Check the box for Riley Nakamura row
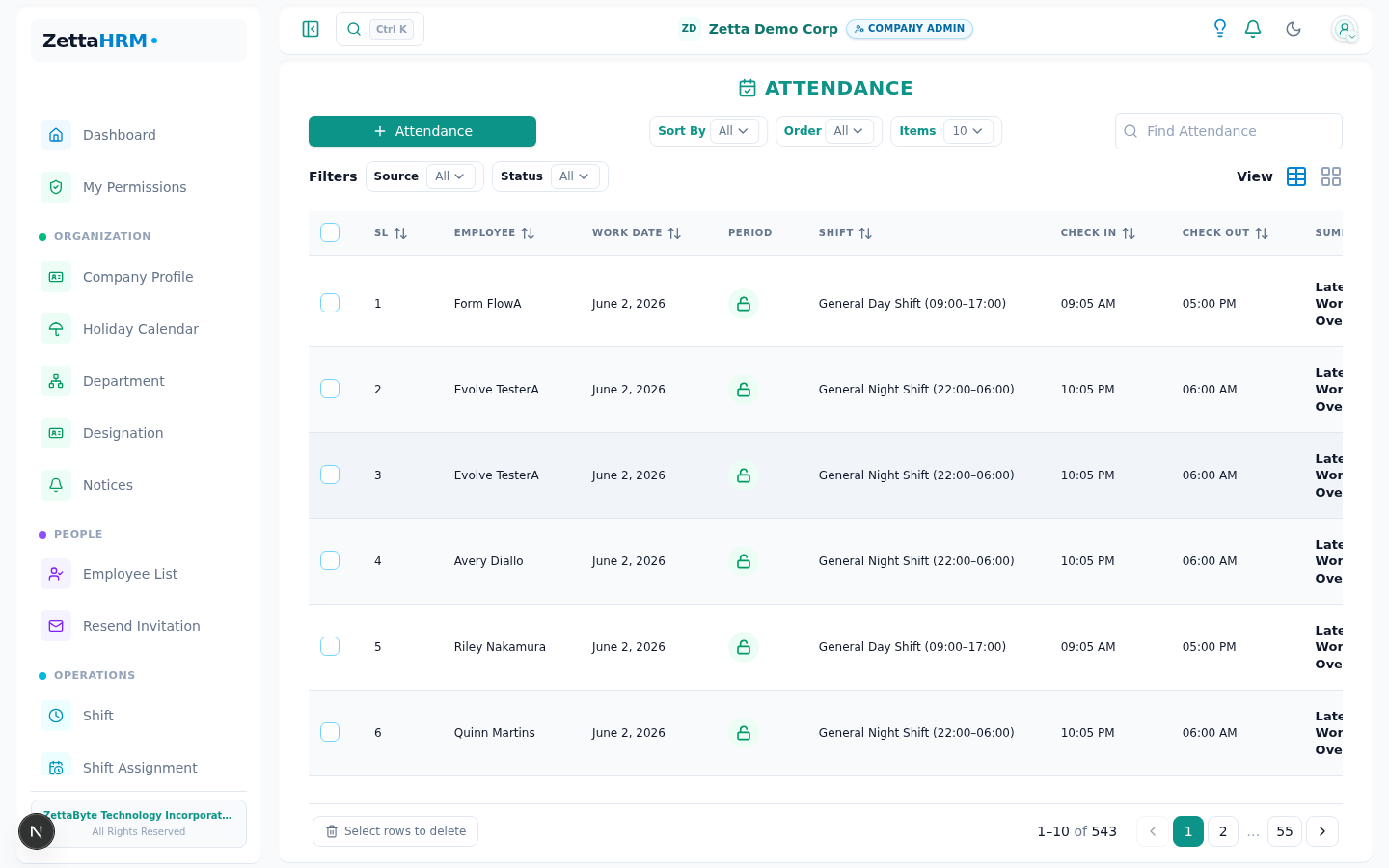The height and width of the screenshot is (868, 1389). (x=330, y=646)
